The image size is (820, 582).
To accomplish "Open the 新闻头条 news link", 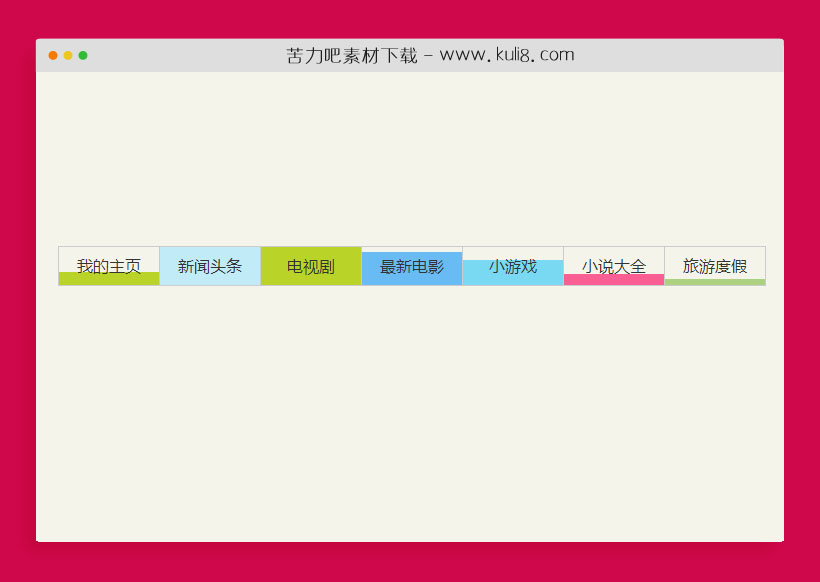I will coord(210,265).
